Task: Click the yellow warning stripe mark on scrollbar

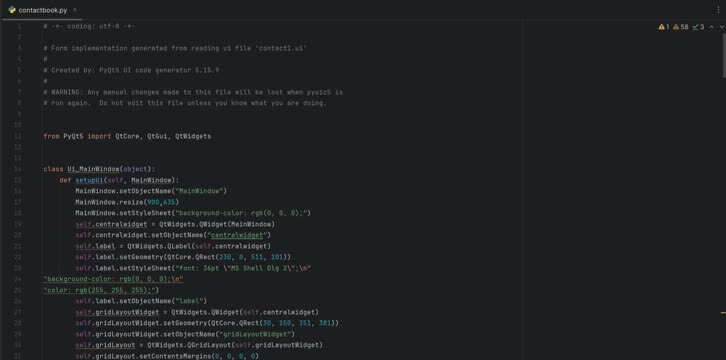Action: click(723, 313)
